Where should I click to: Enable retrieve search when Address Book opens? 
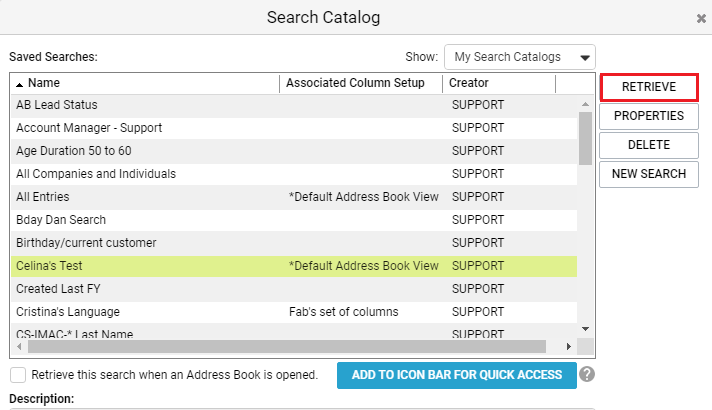click(x=18, y=375)
